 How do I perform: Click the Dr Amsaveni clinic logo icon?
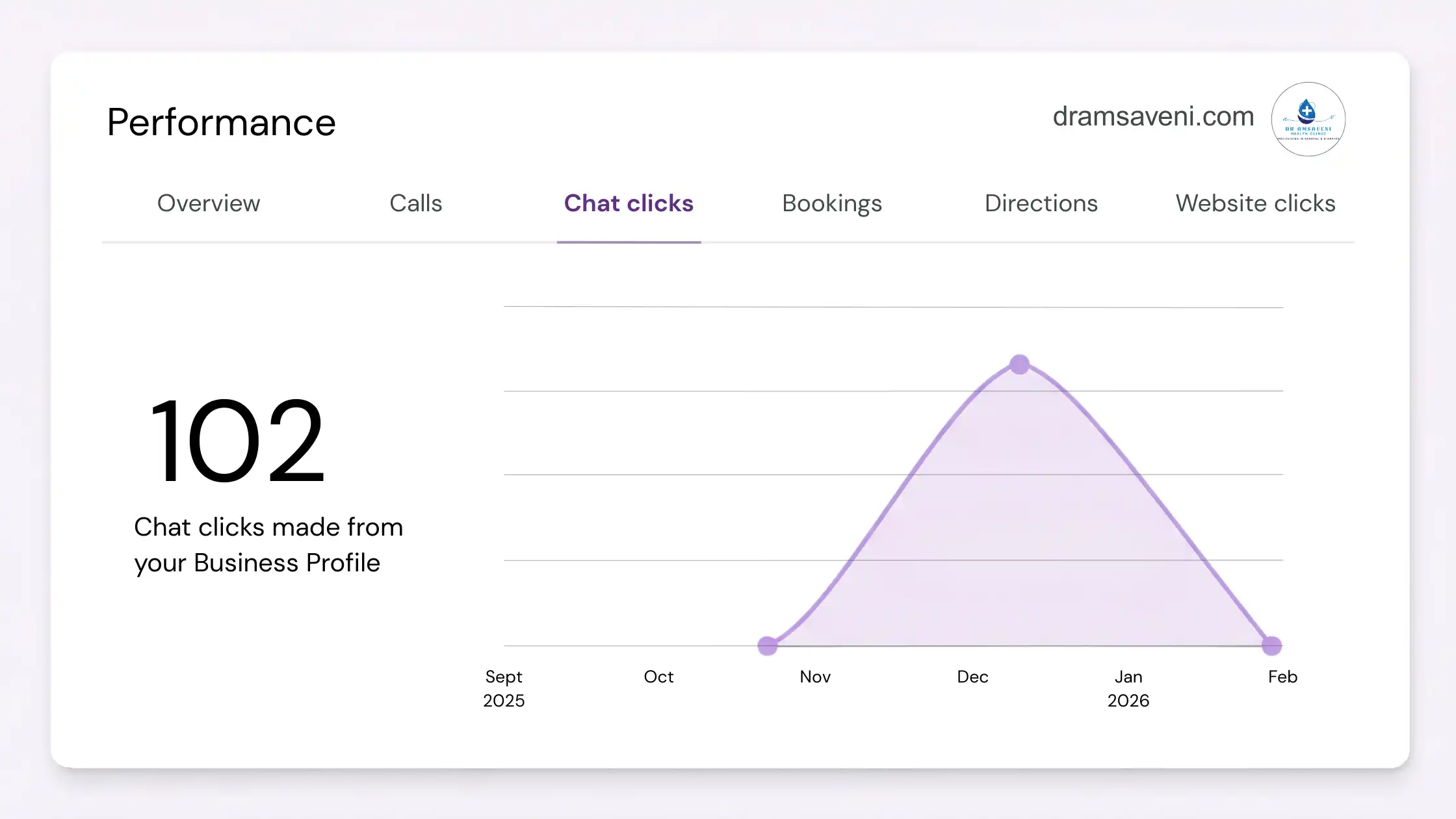click(1308, 120)
